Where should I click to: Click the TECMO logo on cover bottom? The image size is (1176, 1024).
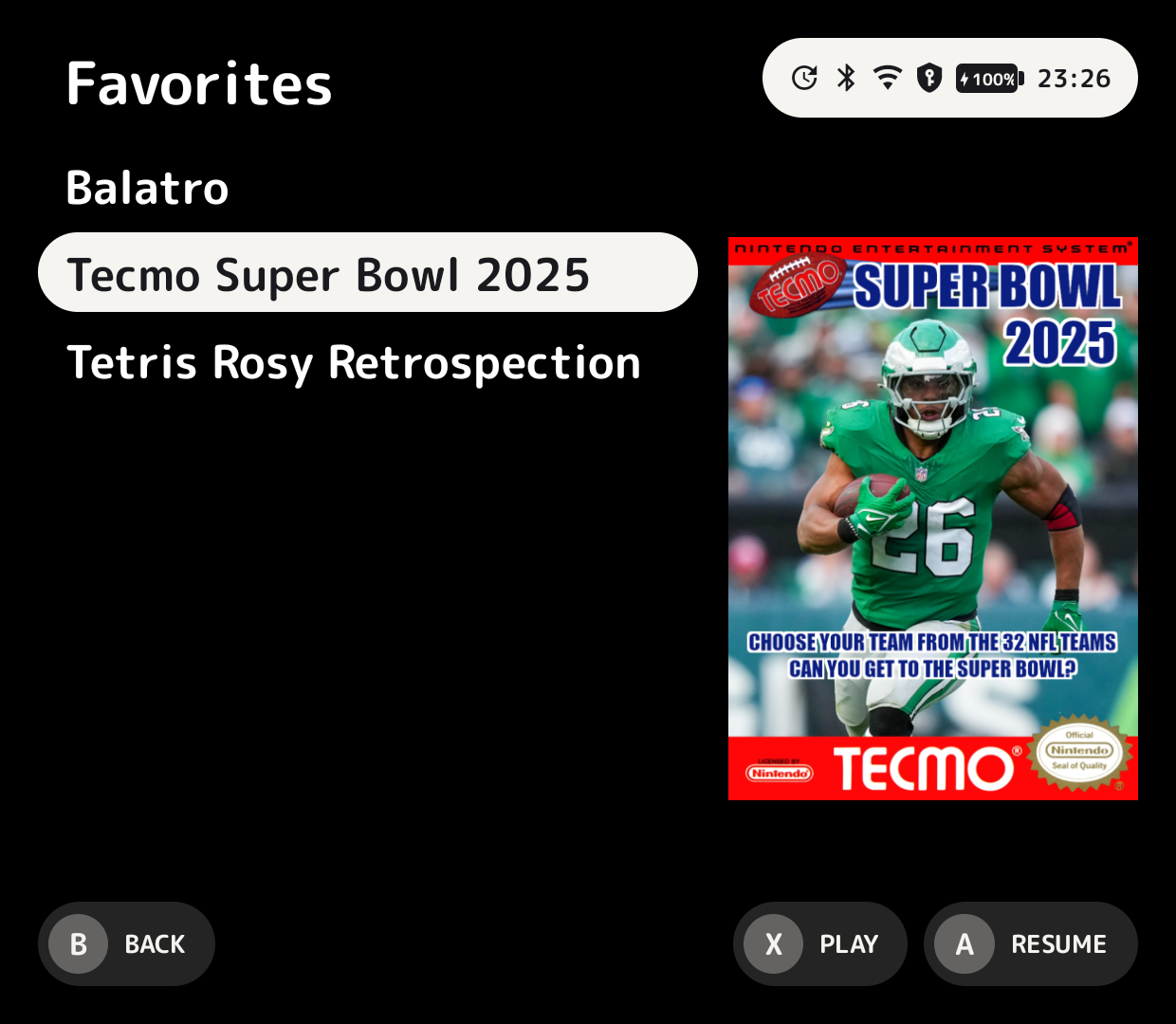tap(923, 768)
